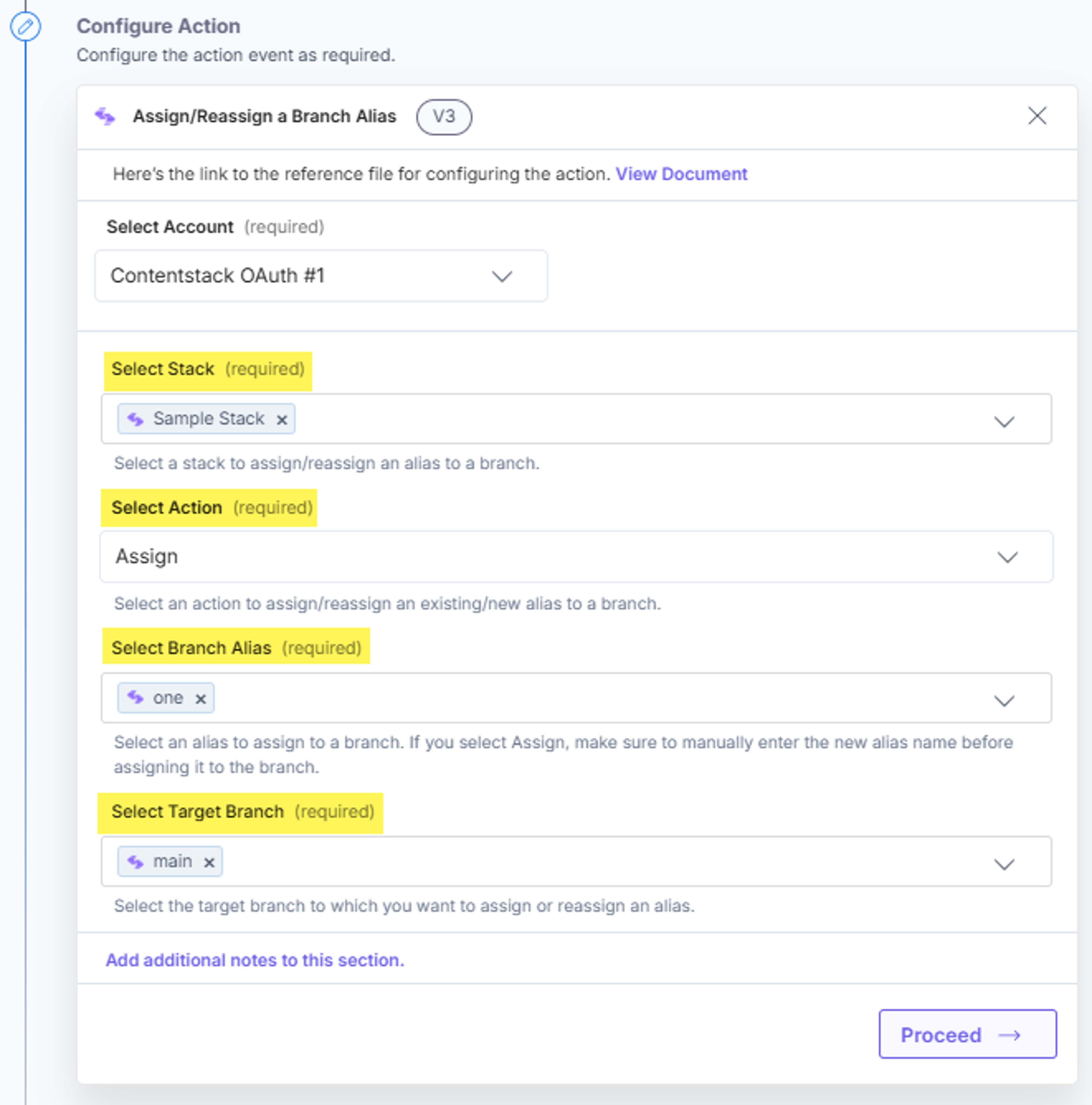The height and width of the screenshot is (1105, 1092).
Task: Click 'Select a stack to assign/reassign' help text
Action: click(327, 463)
